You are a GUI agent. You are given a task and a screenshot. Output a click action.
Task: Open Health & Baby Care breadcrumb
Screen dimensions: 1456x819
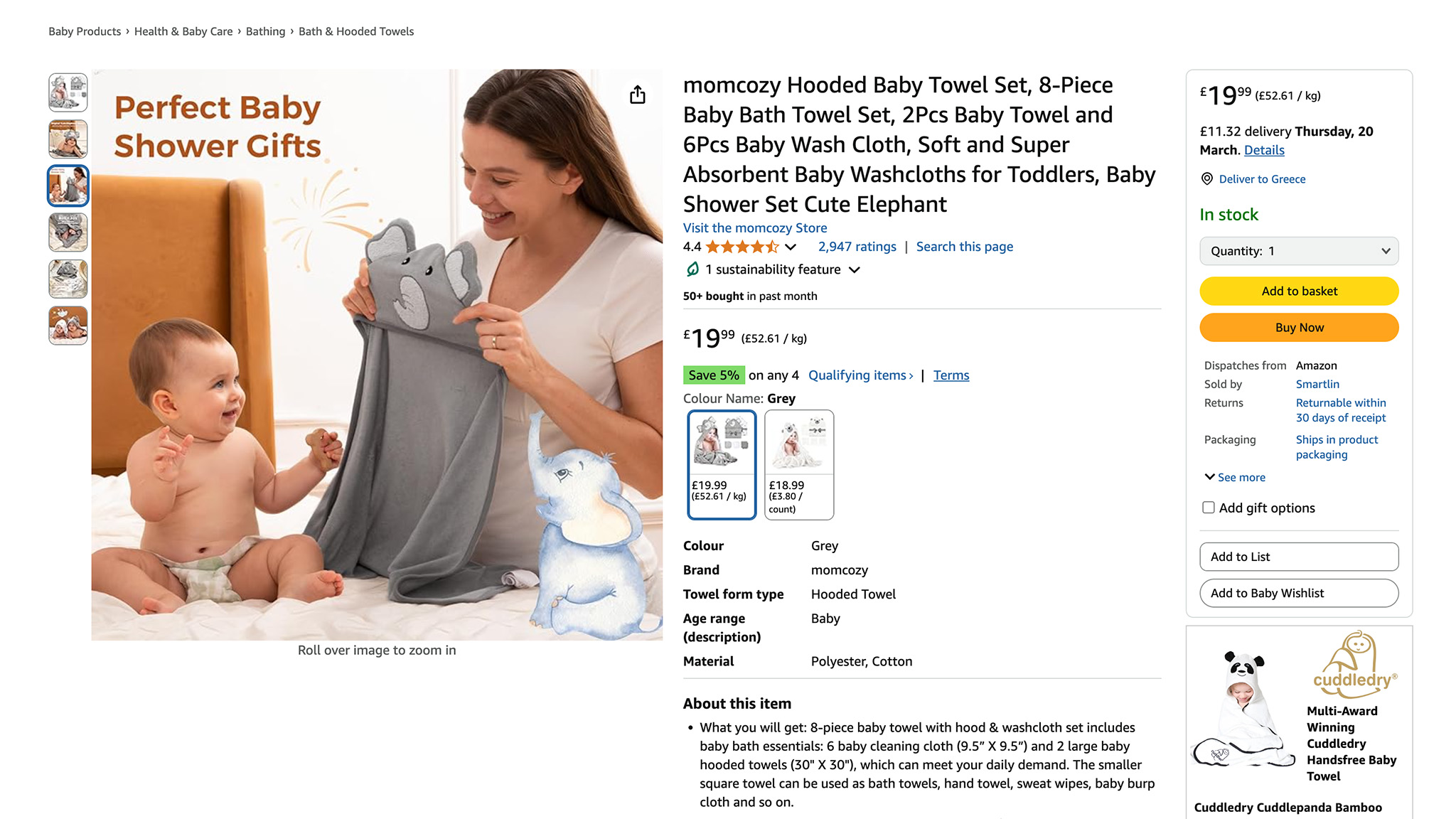point(183,31)
